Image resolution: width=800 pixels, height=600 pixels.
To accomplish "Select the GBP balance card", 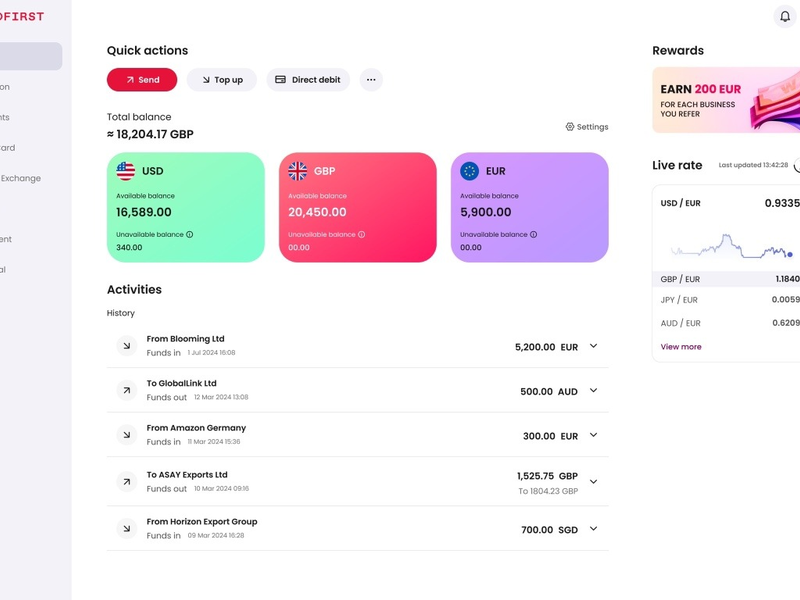I will 357,207.
